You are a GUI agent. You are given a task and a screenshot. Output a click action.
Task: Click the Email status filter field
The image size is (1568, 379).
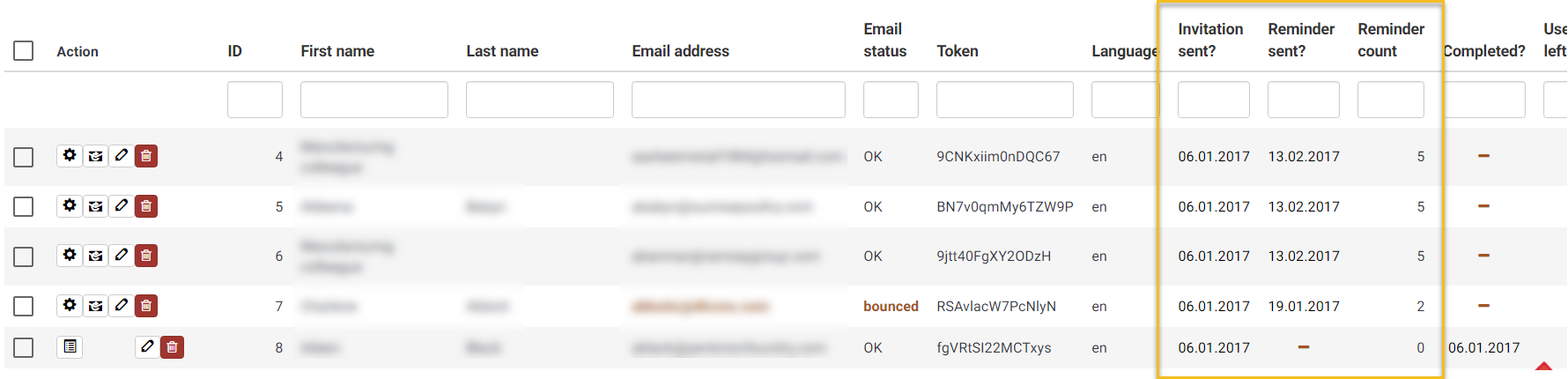pos(891,100)
